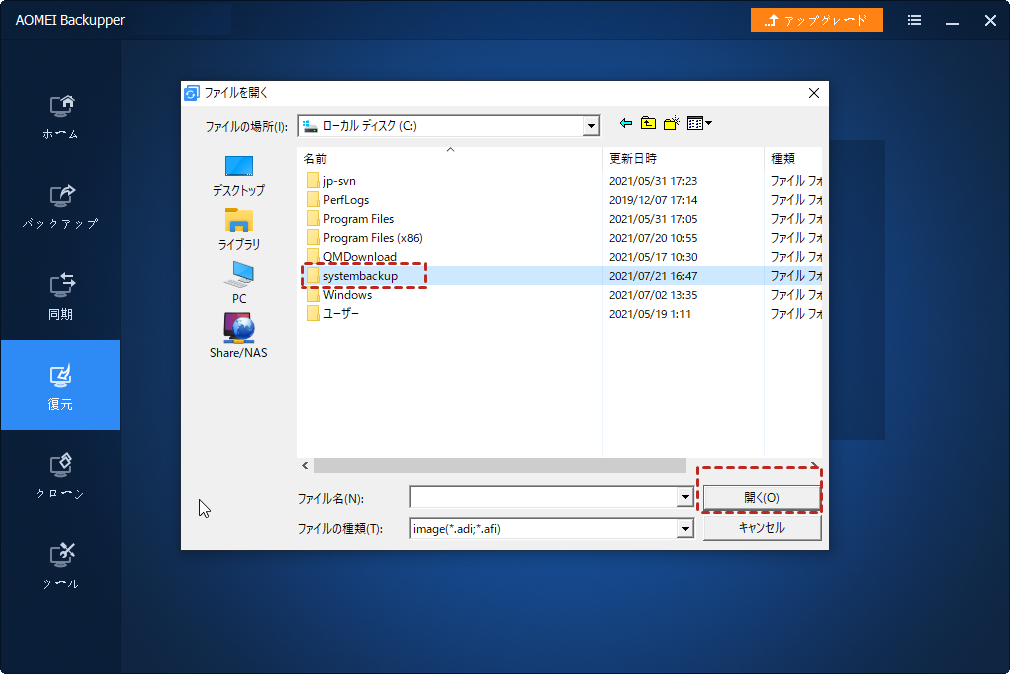This screenshot has width=1010, height=674.
Task: Open the view menu icon in dialog toolbar
Action: coord(699,123)
